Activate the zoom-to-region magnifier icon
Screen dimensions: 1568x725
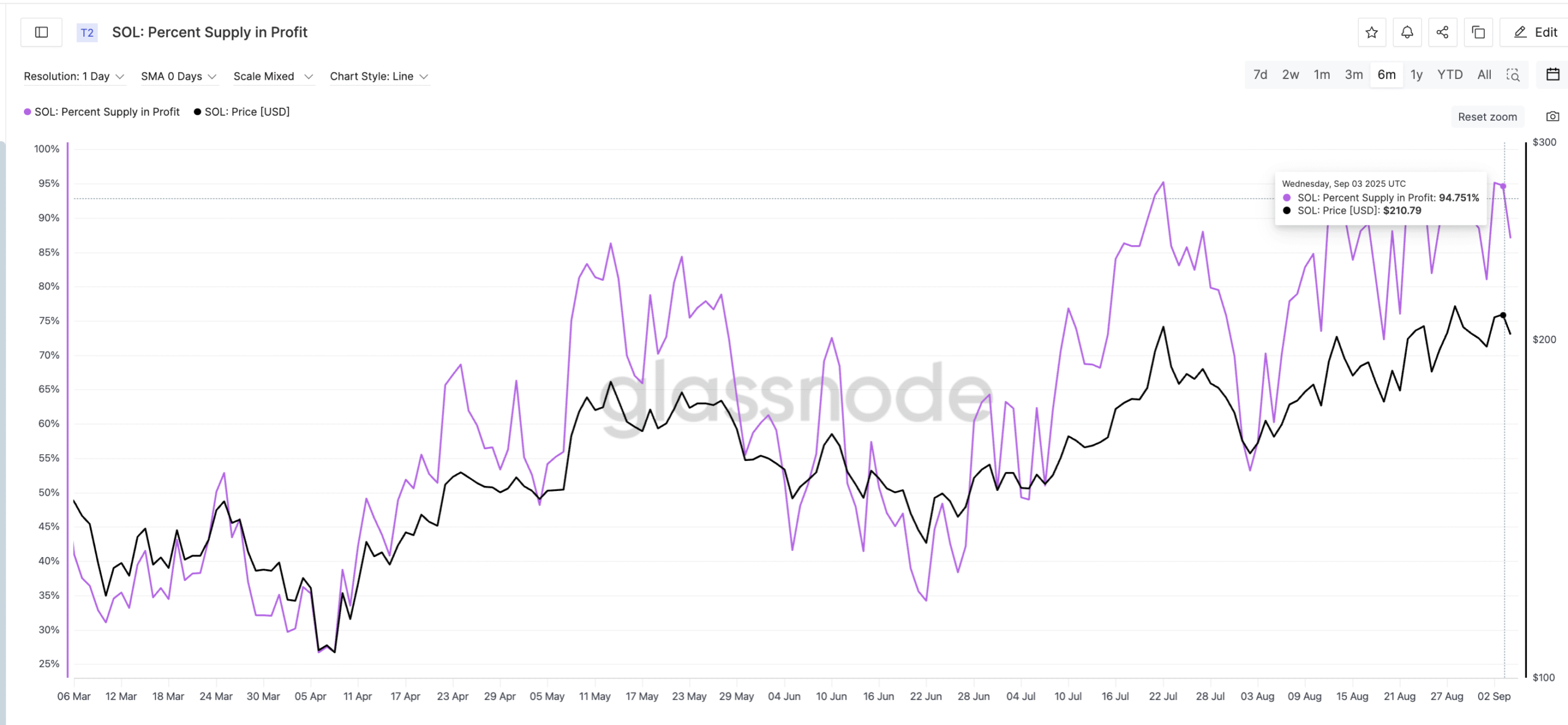pos(1513,75)
